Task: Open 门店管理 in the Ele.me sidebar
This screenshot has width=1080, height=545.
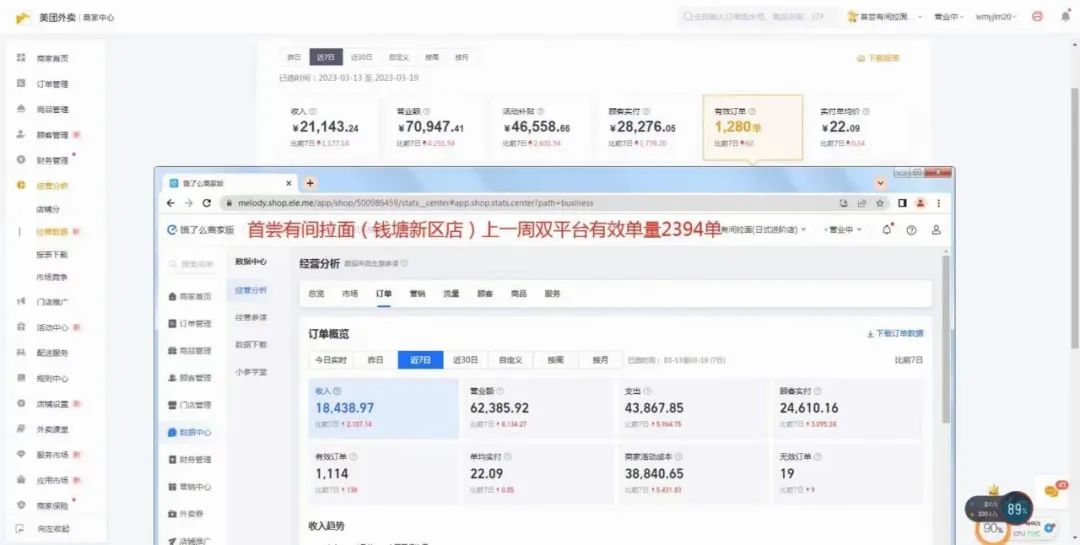Action: click(191, 405)
